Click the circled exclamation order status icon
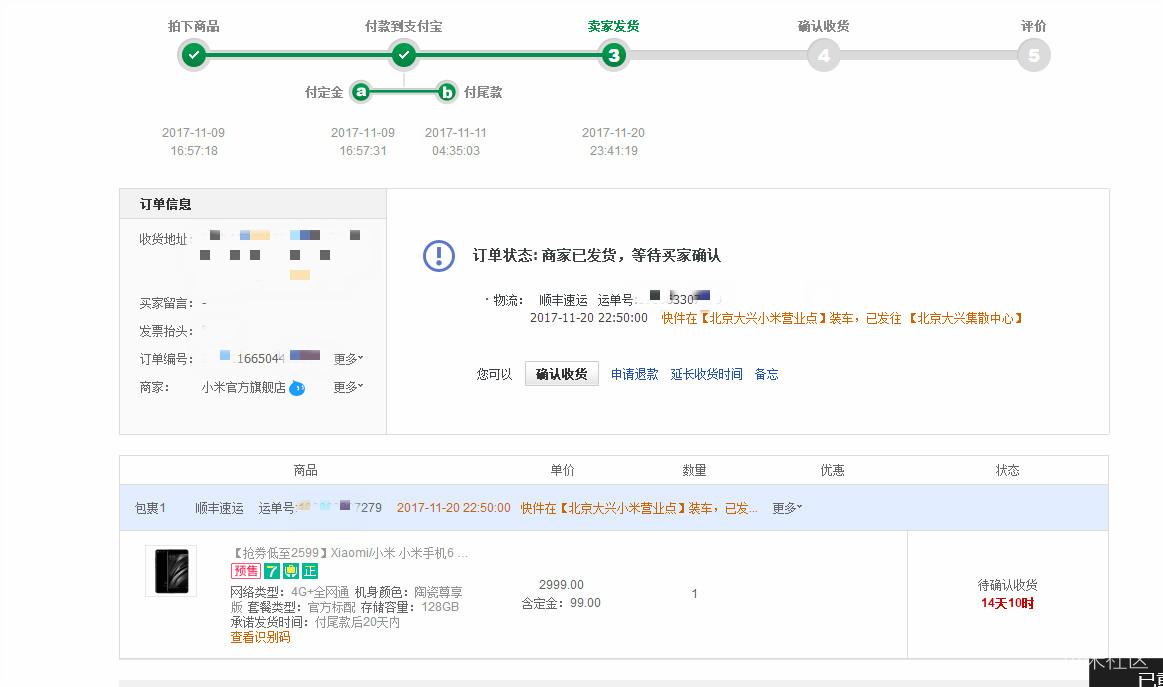1163x687 pixels. [438, 256]
